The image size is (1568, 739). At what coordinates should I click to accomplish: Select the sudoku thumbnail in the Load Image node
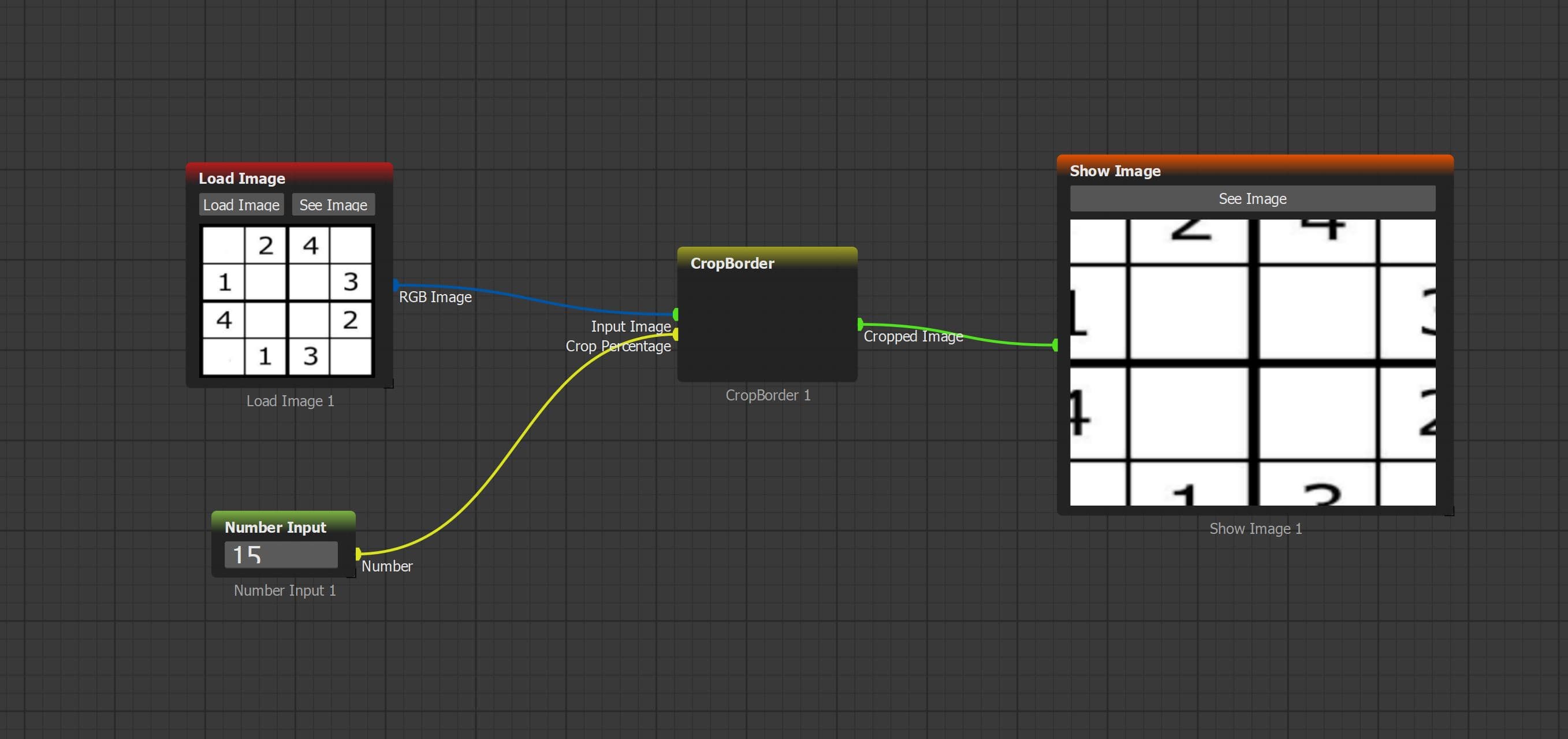click(286, 300)
